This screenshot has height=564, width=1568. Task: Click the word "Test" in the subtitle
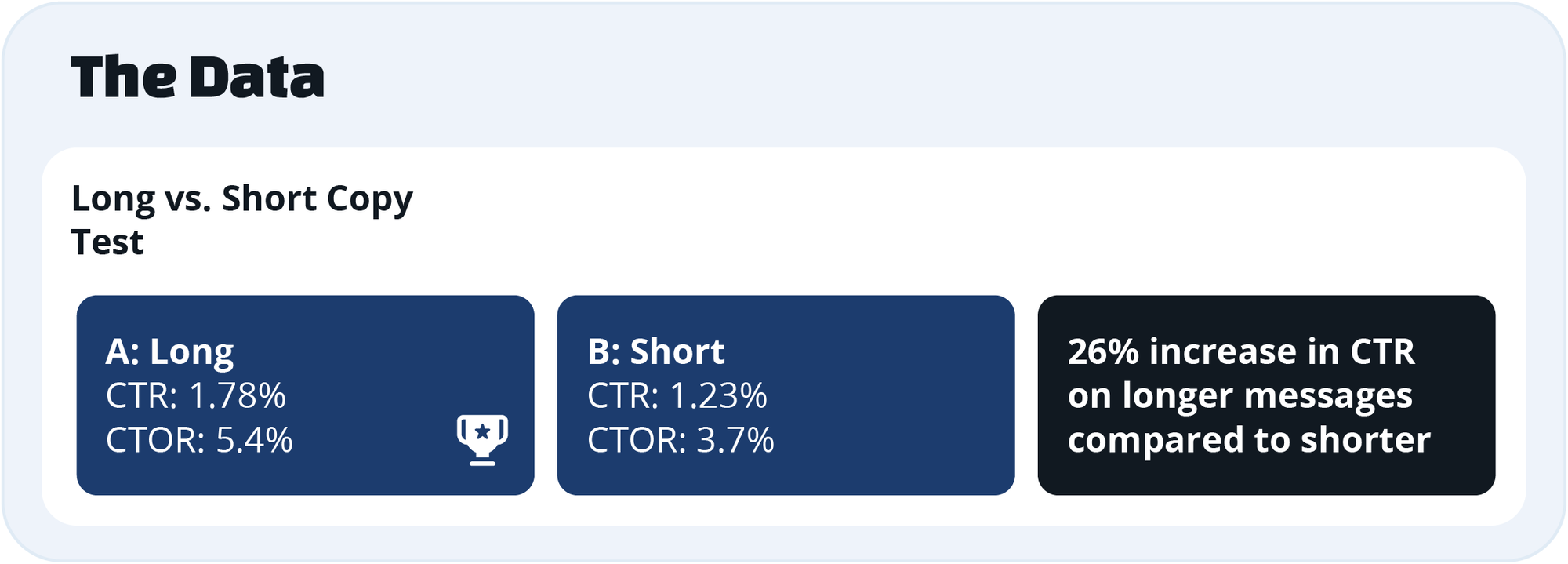coord(107,242)
